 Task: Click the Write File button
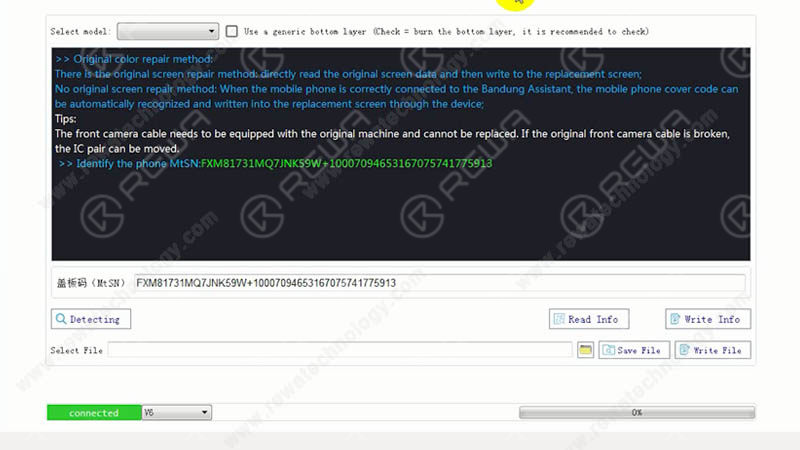pyautogui.click(x=712, y=350)
